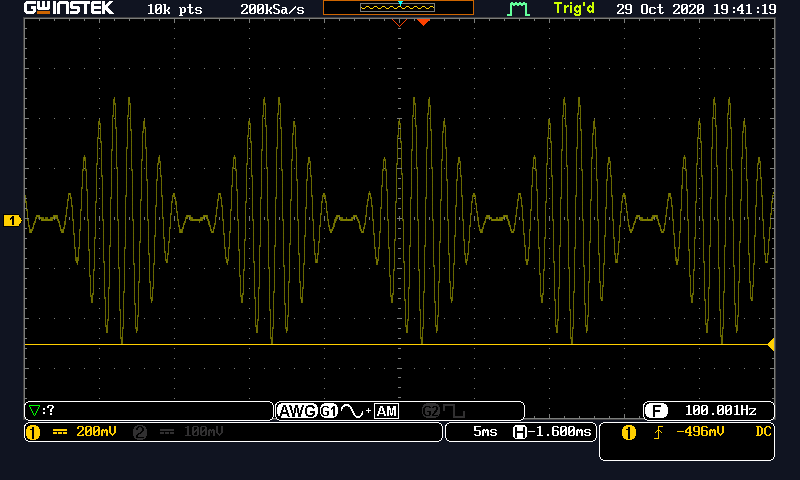Click the rising edge trigger slope icon
Screen dimensions: 800x480
pyautogui.click(x=658, y=433)
